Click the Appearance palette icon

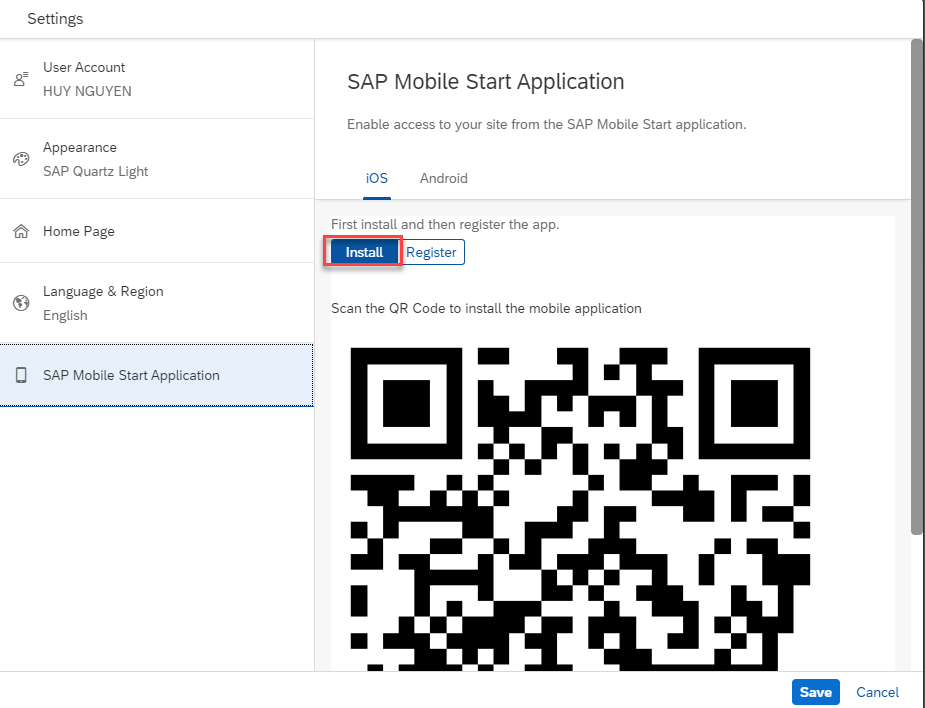tap(21, 159)
